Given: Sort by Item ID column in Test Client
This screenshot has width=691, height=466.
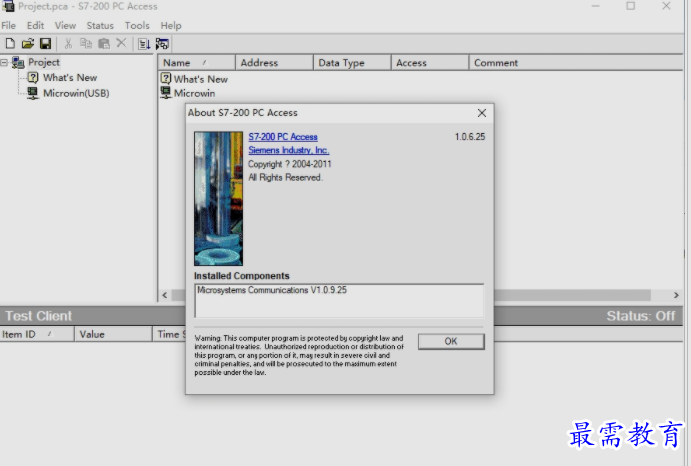Looking at the screenshot, I should [x=37, y=334].
